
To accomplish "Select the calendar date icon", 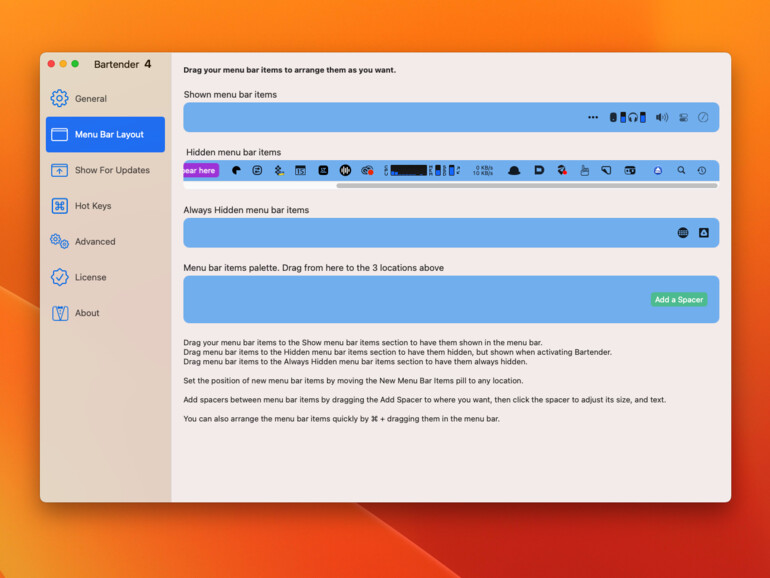I will 300,171.
